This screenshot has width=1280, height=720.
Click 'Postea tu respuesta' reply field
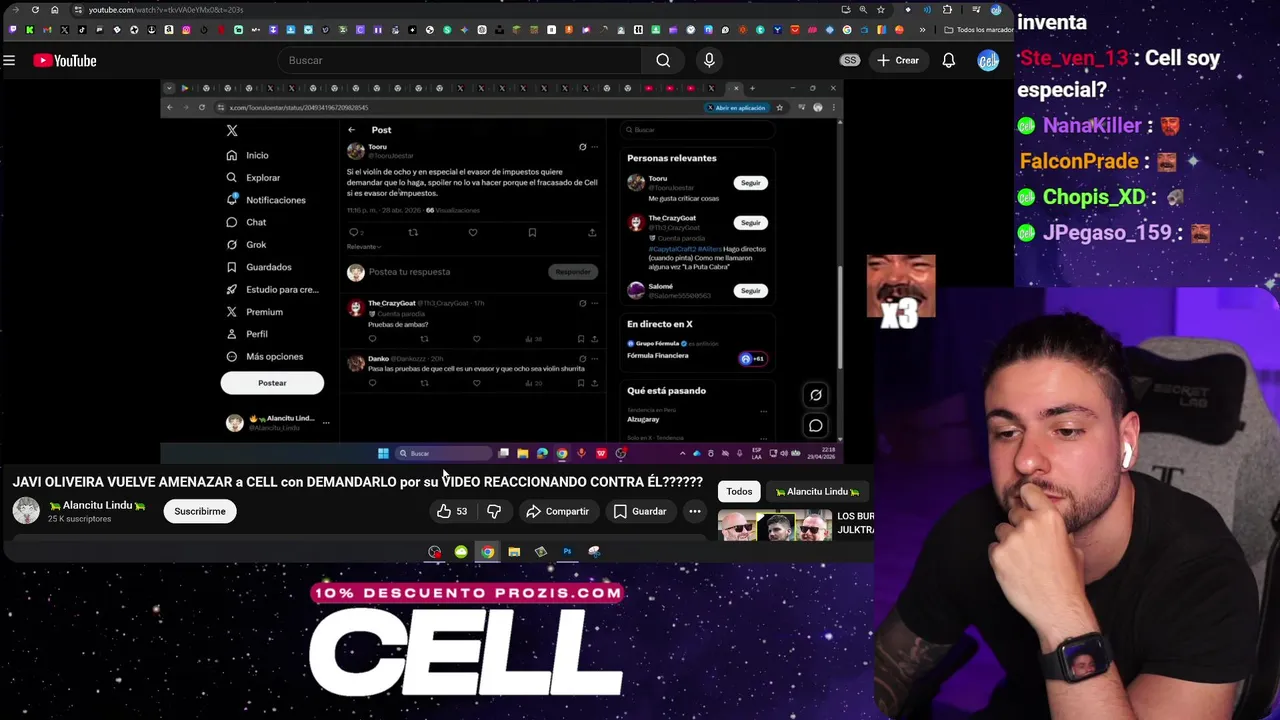pyautogui.click(x=409, y=272)
